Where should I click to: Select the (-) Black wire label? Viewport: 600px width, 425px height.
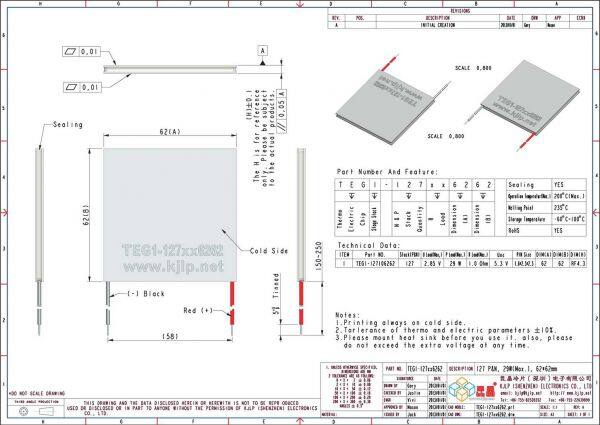click(144, 294)
